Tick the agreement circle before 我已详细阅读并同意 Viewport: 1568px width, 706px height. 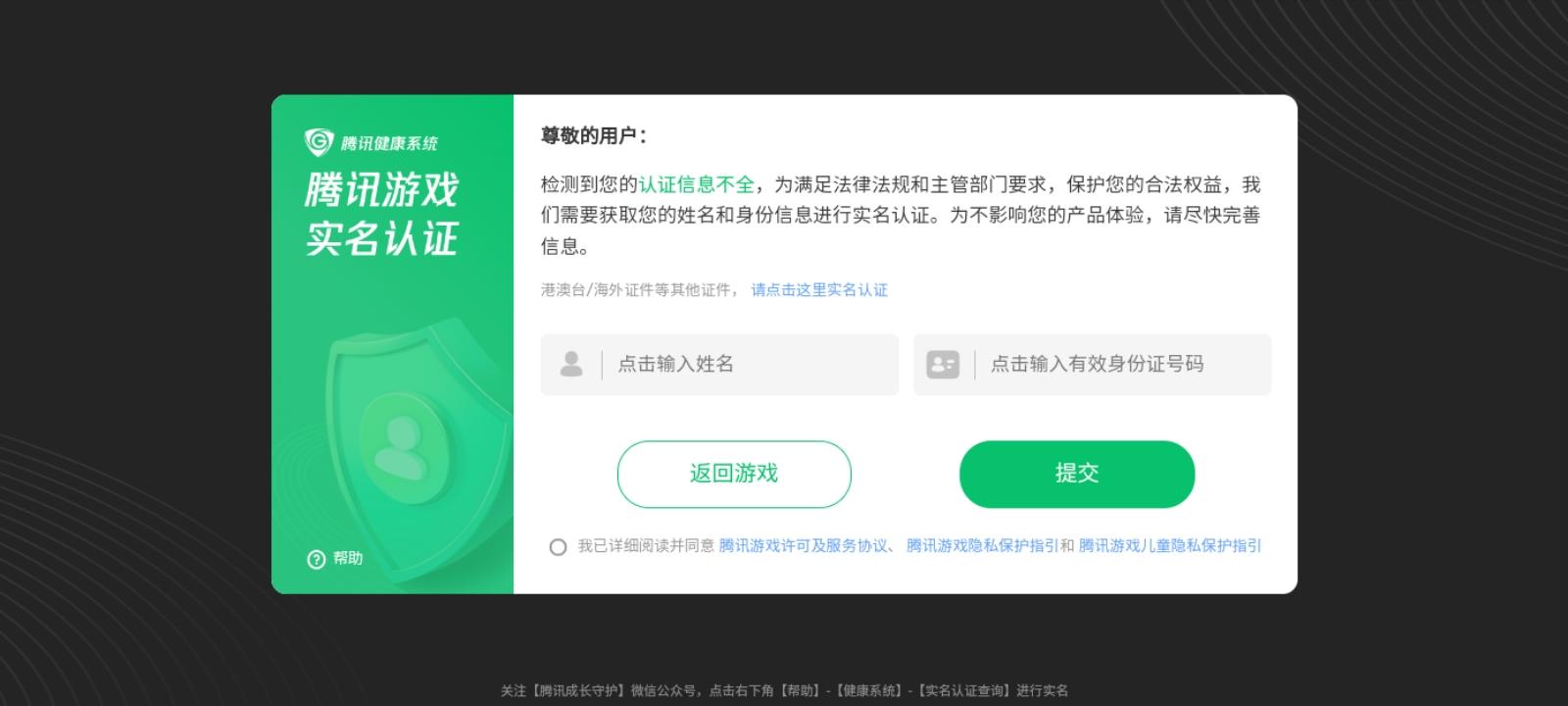[558, 547]
